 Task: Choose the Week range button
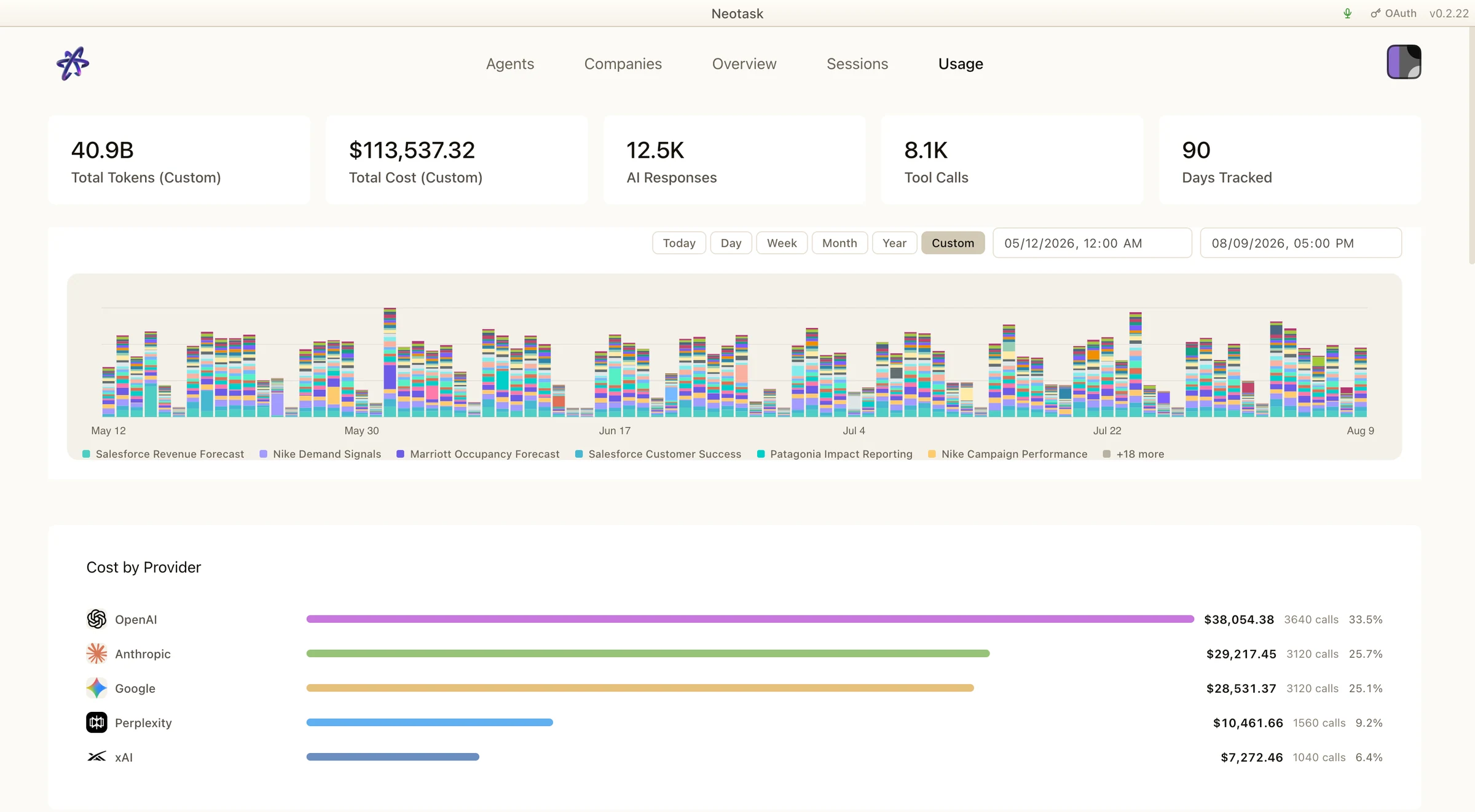(x=781, y=243)
